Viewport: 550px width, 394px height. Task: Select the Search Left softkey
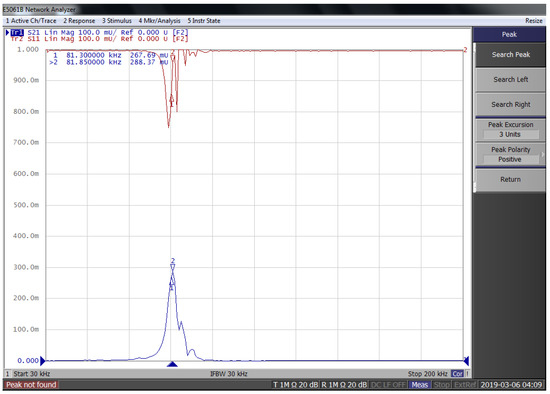click(x=510, y=80)
